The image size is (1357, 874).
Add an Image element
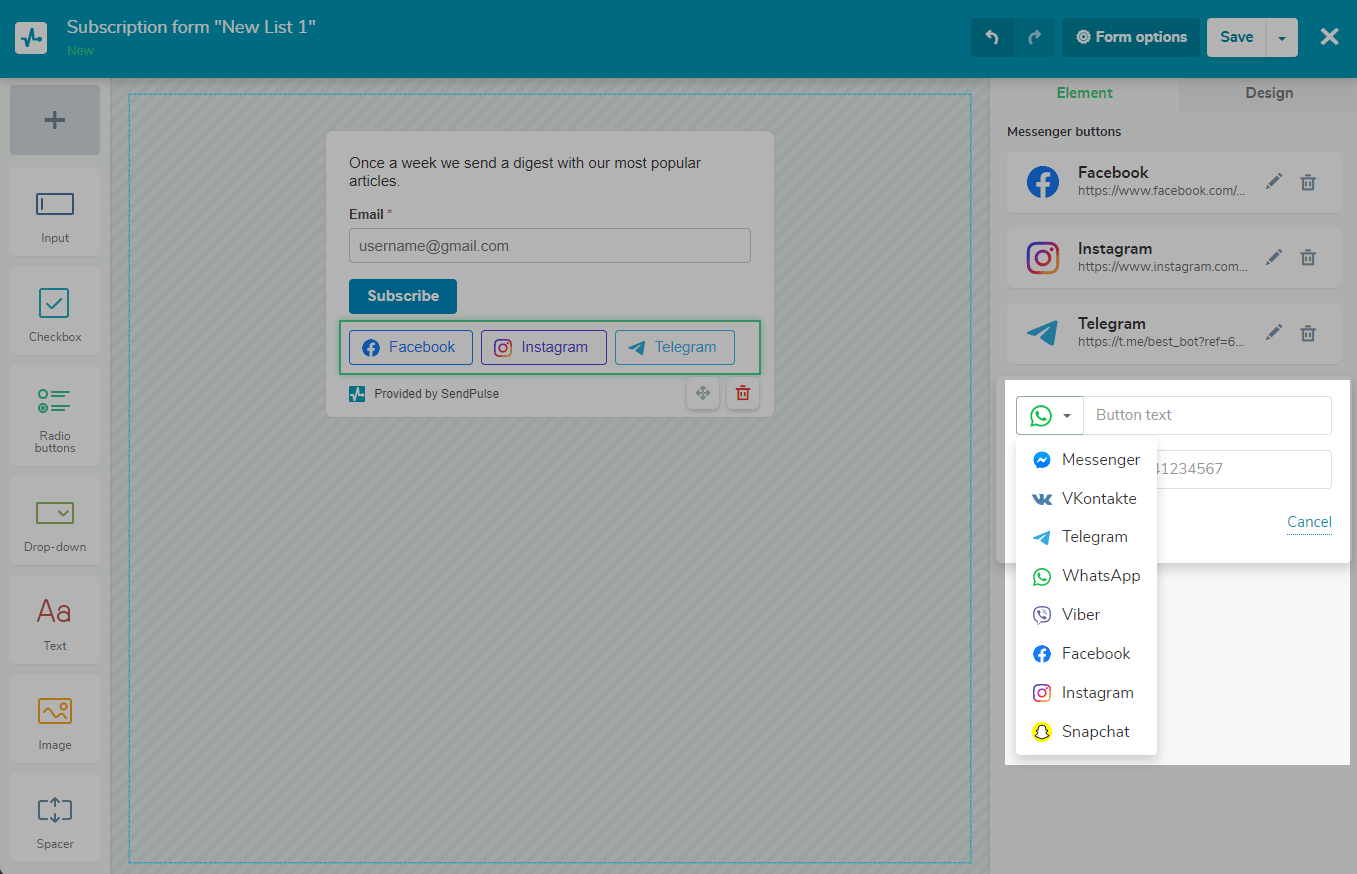pos(55,718)
